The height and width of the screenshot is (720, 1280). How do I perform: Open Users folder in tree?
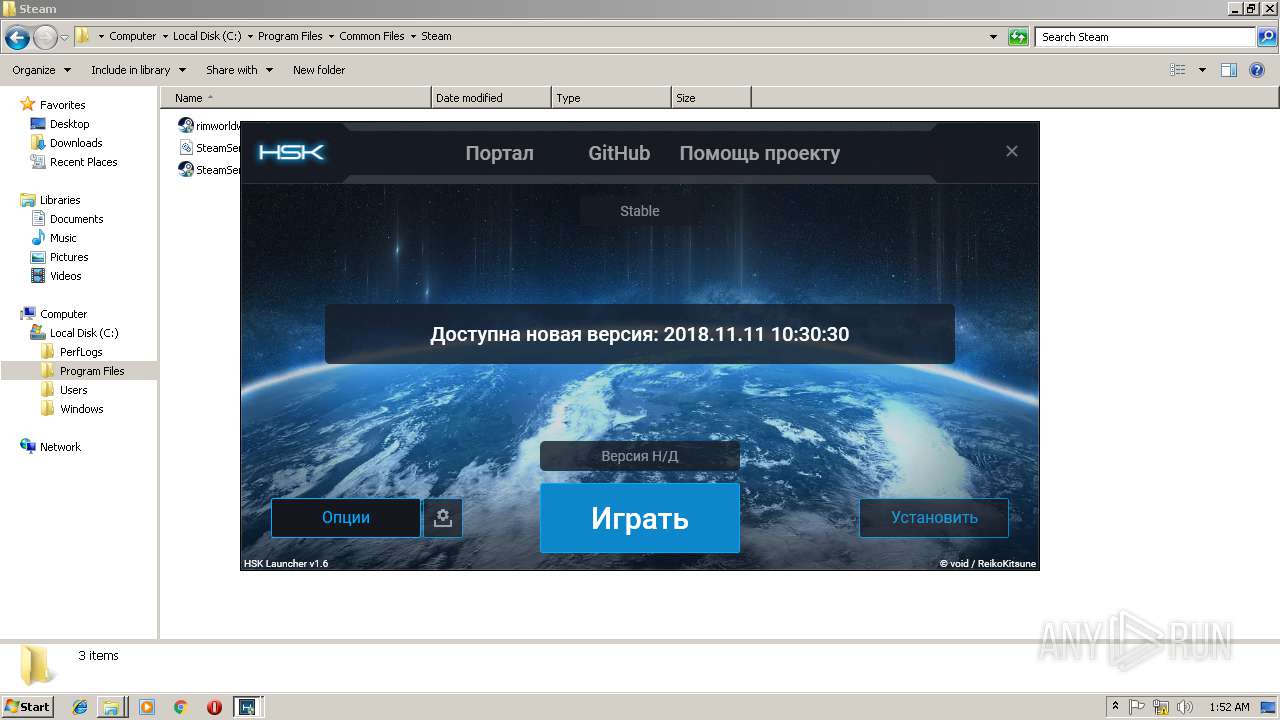tap(73, 390)
